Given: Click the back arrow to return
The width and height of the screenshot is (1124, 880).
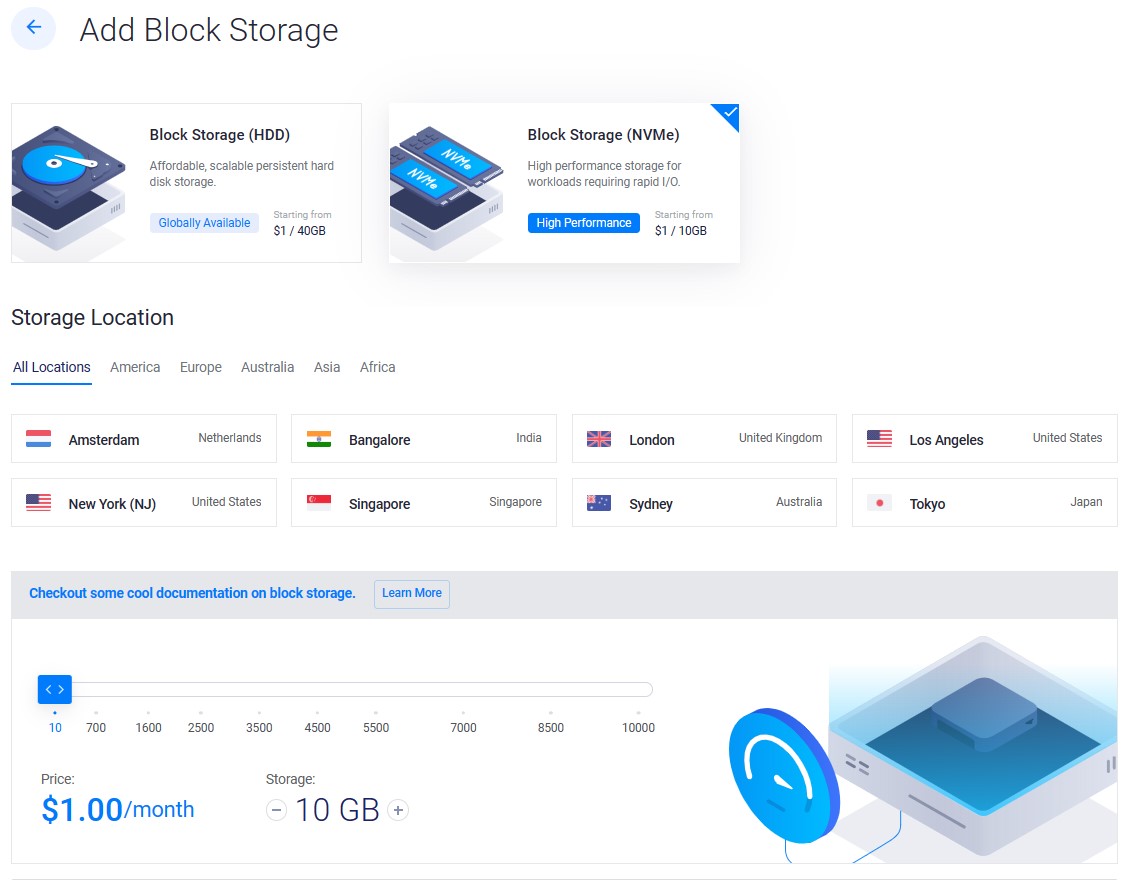Looking at the screenshot, I should coord(33,28).
